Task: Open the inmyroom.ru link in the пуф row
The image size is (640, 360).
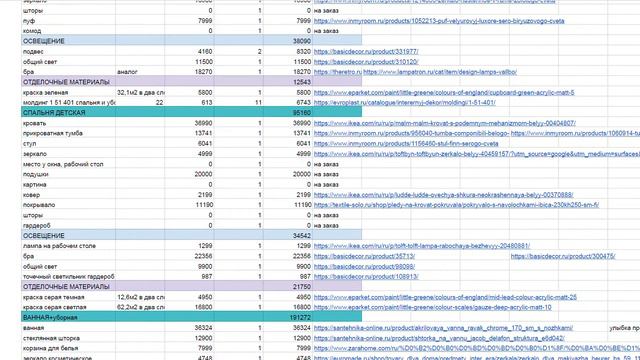Action: (439, 20)
